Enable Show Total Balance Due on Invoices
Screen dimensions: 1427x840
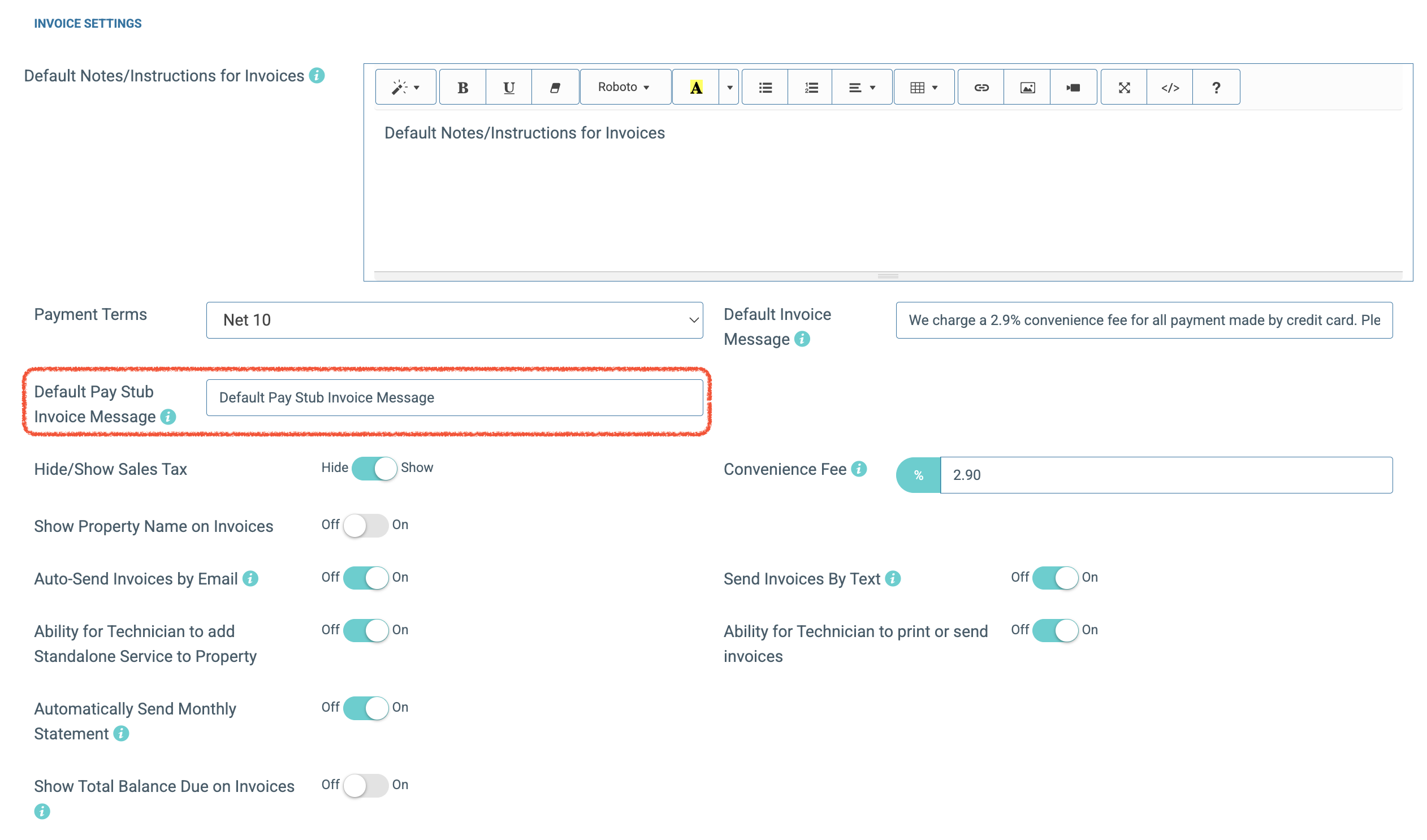pos(365,785)
